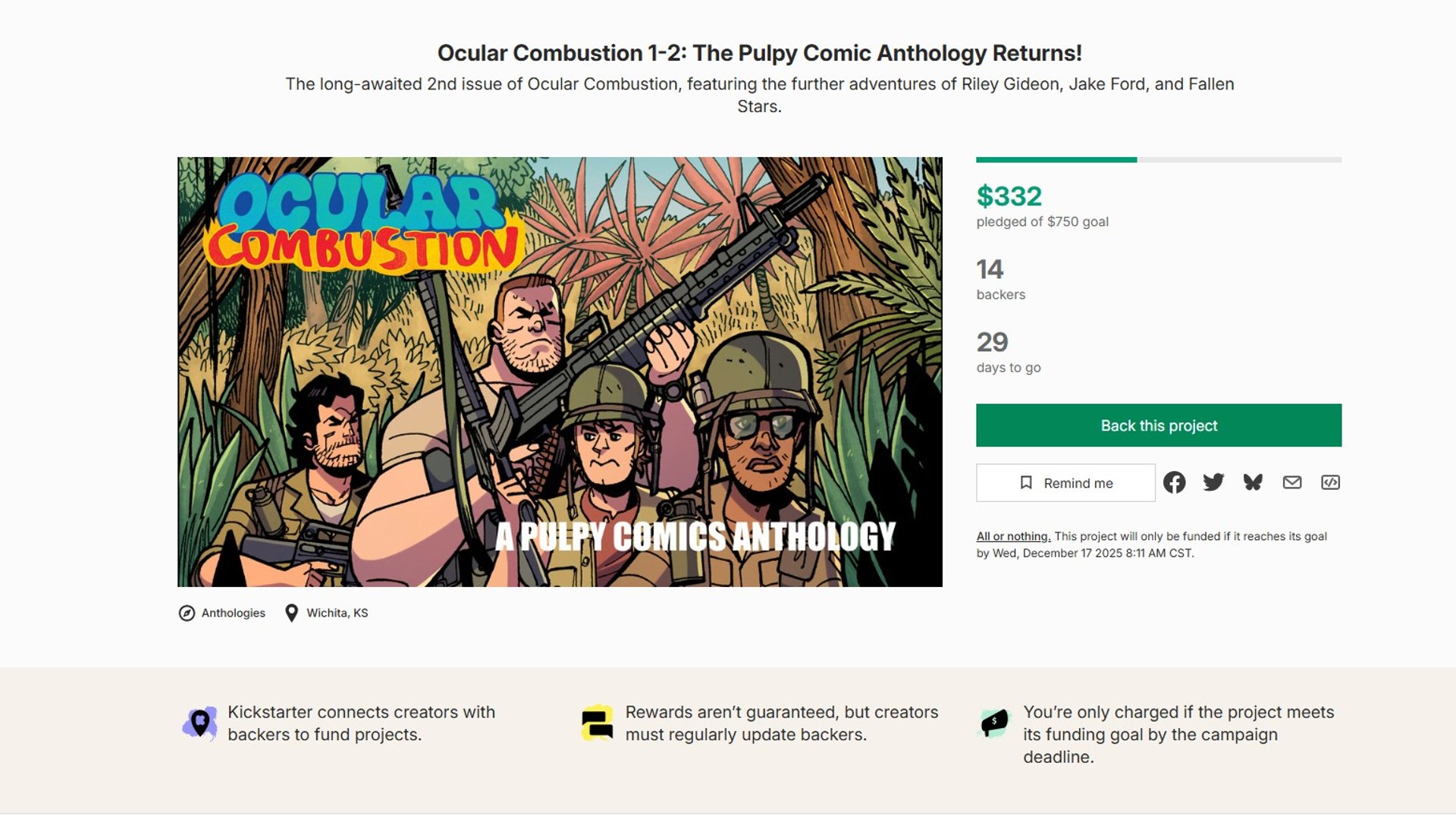
Task: Click the Kickstarter connects creators icon
Action: tap(200, 723)
